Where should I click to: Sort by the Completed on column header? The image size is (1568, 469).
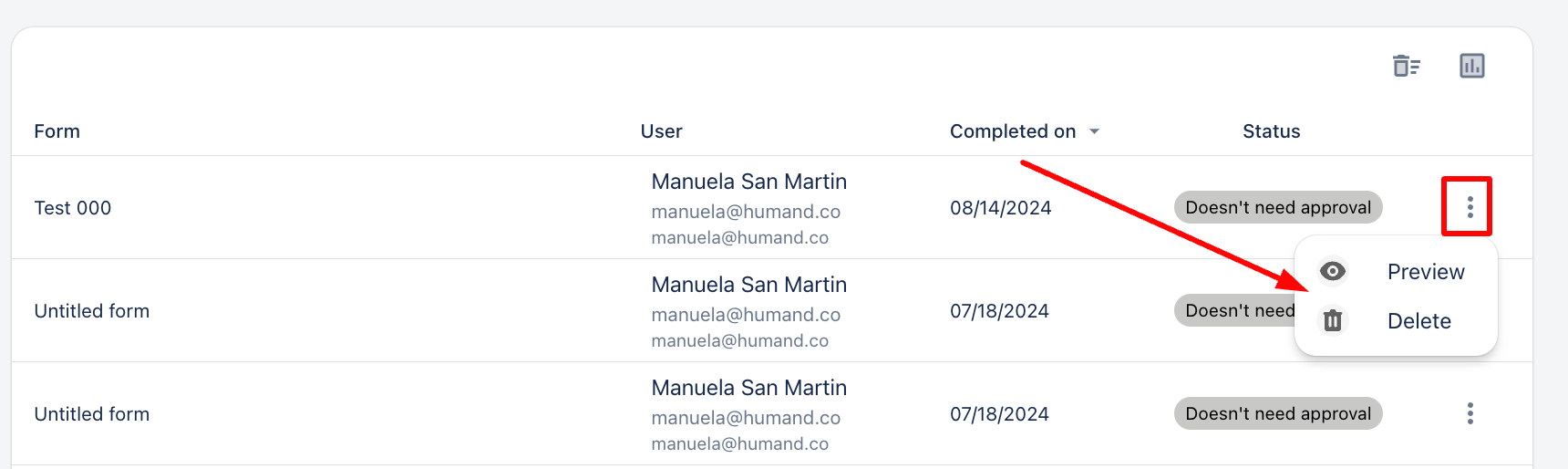coord(1013,131)
